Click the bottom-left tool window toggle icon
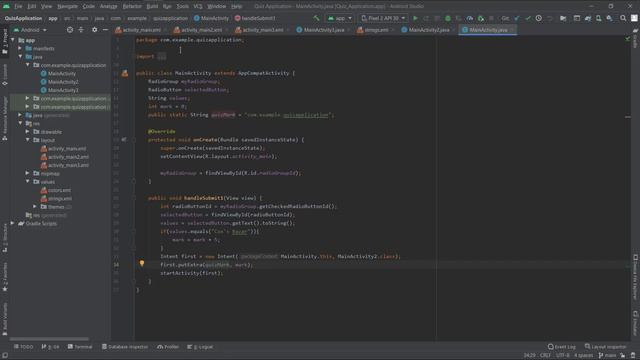640x360 pixels. click(x=5, y=356)
